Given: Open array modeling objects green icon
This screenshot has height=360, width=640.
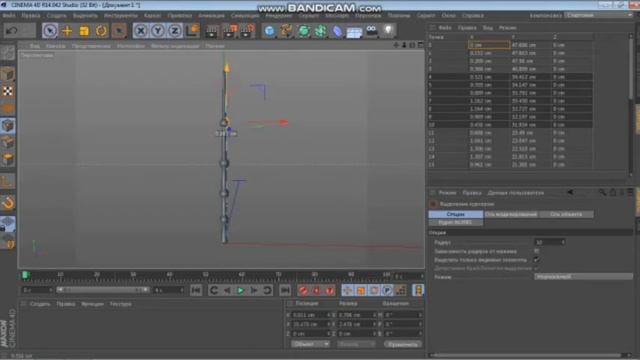Looking at the screenshot, I should [x=320, y=31].
